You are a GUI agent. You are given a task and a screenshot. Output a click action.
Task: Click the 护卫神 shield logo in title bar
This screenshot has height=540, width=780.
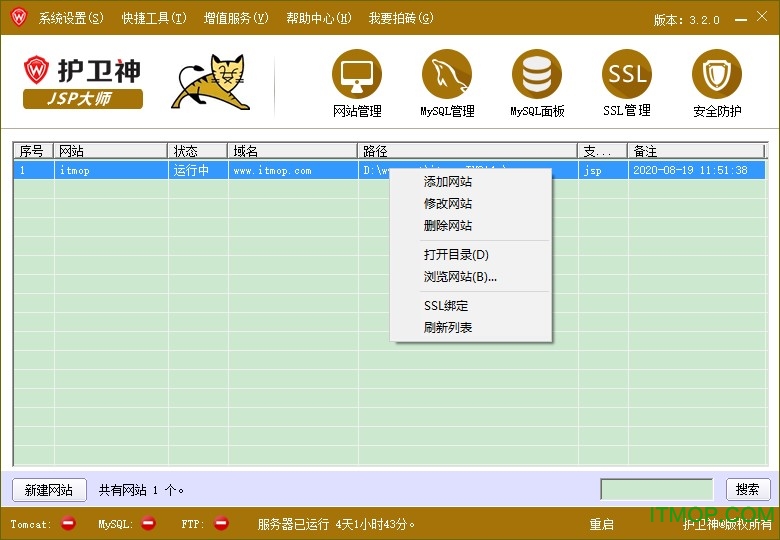coord(19,17)
